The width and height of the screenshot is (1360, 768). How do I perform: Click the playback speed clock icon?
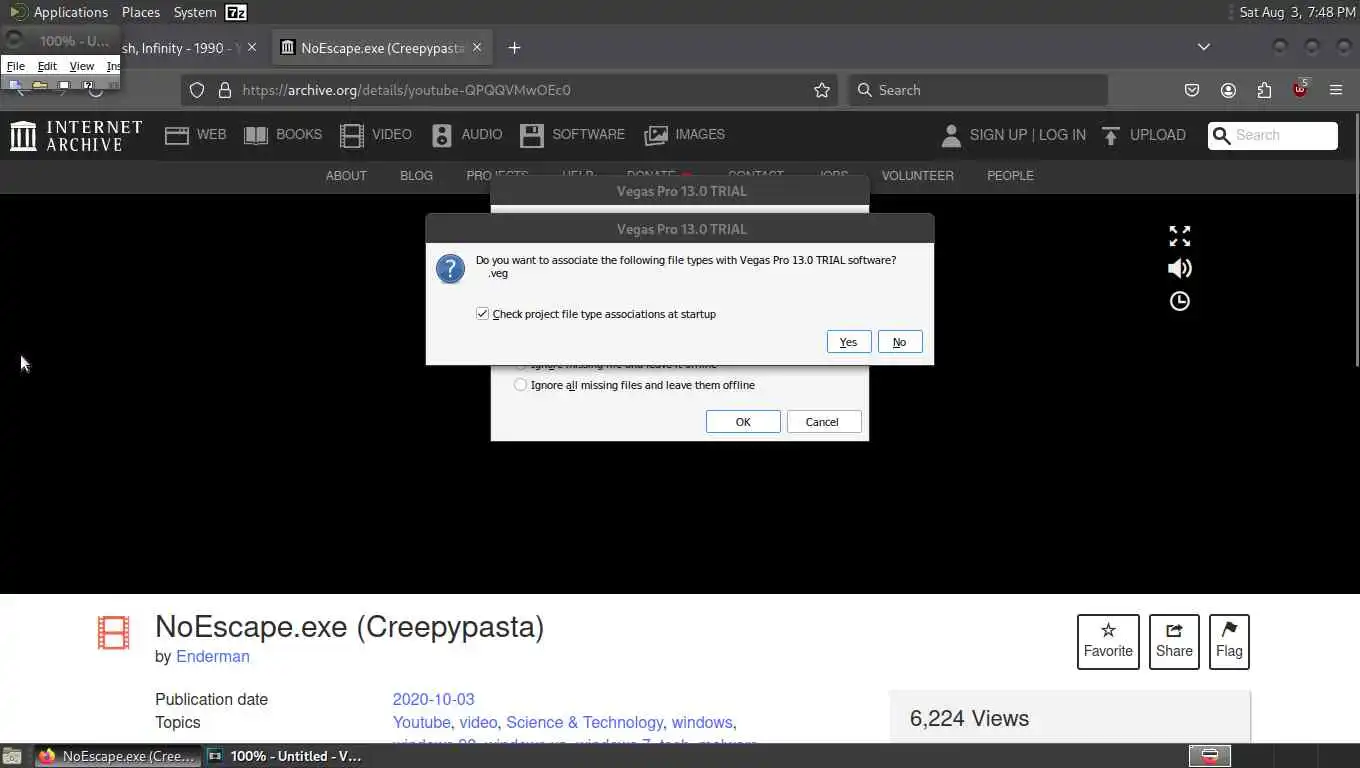(x=1180, y=301)
